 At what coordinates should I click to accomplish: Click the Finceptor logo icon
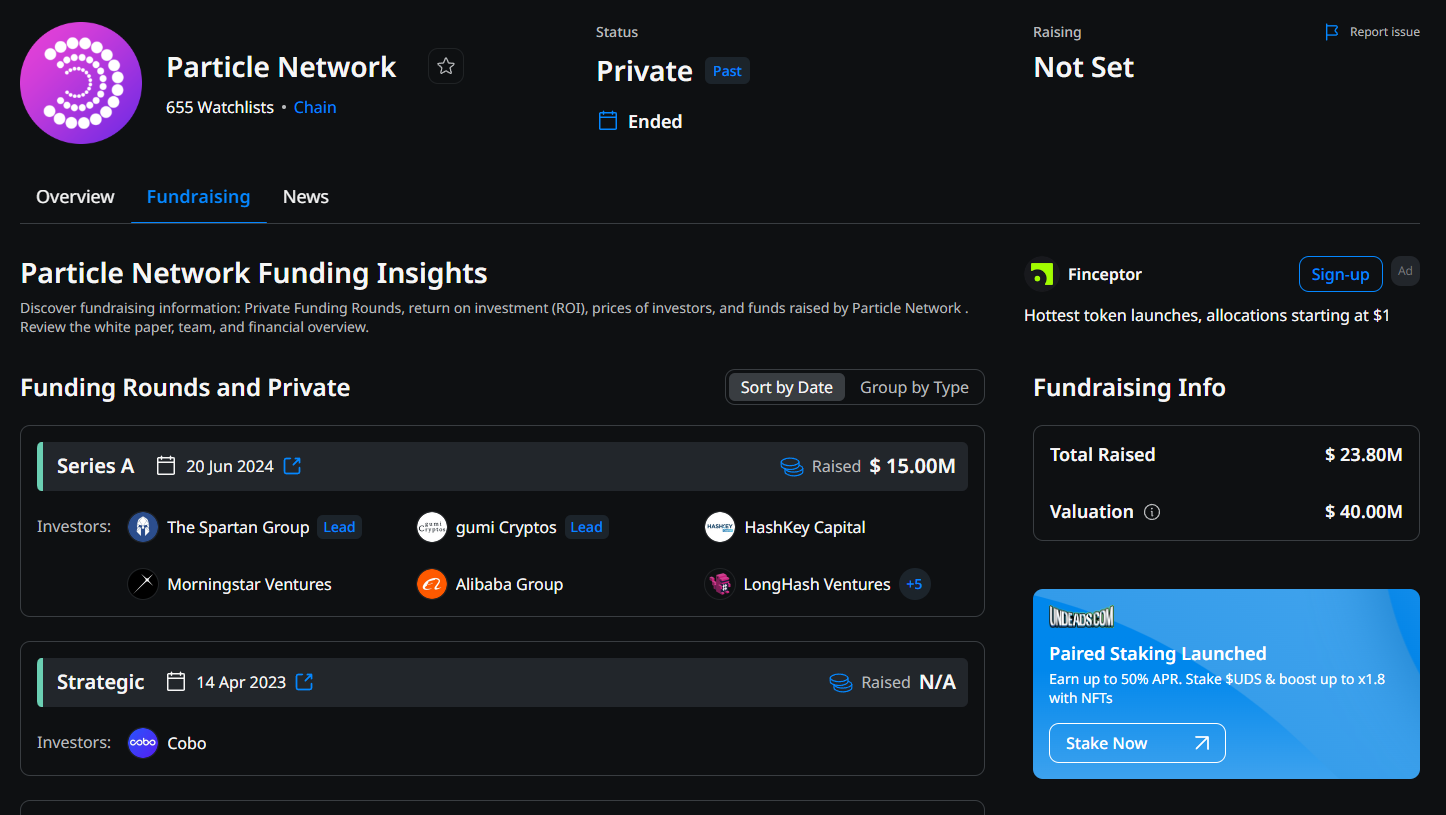pos(1042,274)
